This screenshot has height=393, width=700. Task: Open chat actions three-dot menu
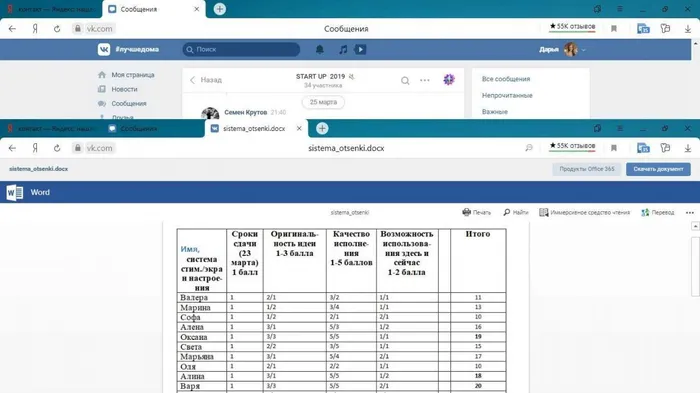[425, 80]
